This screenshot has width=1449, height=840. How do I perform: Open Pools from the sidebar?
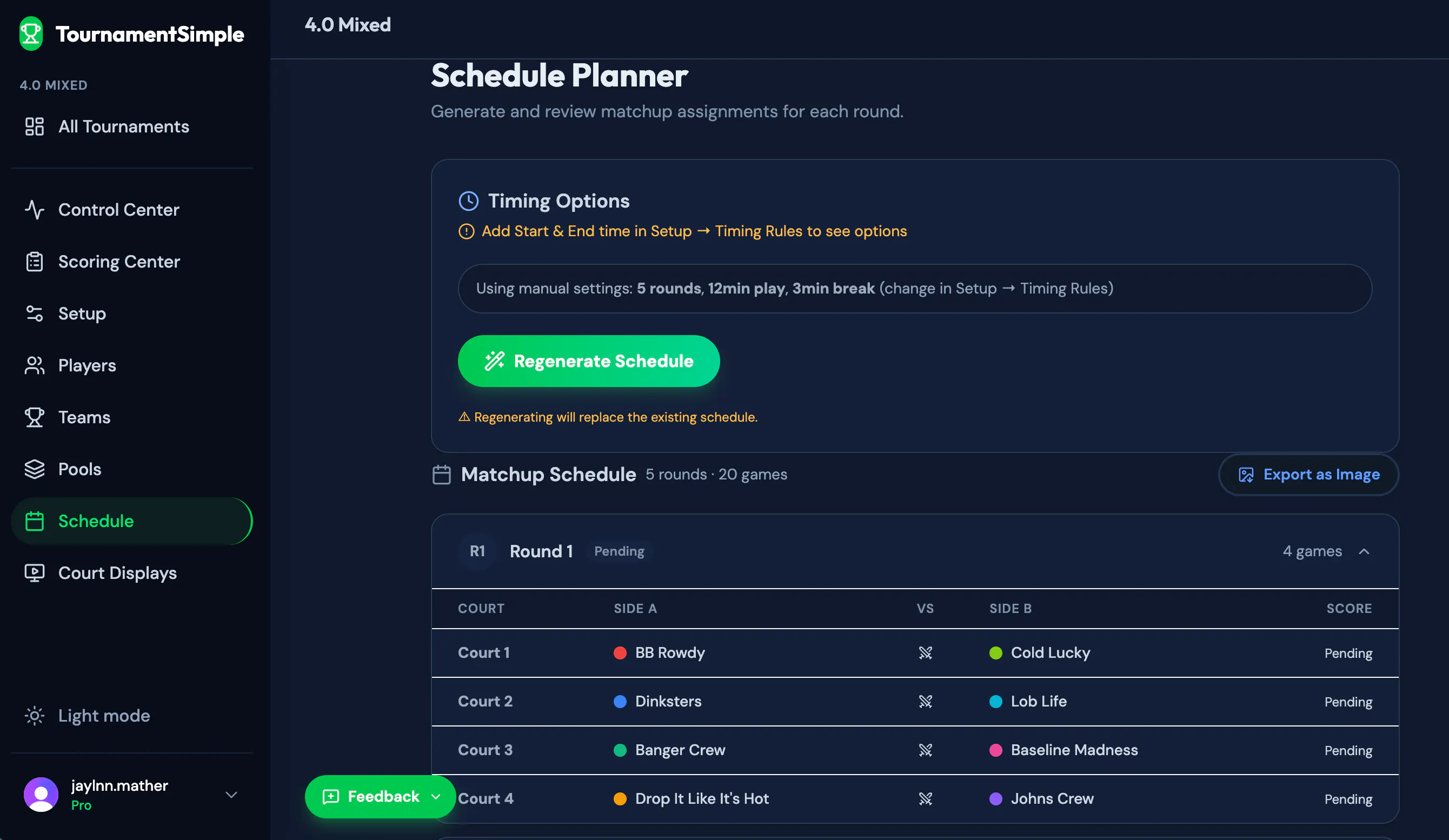point(132,469)
